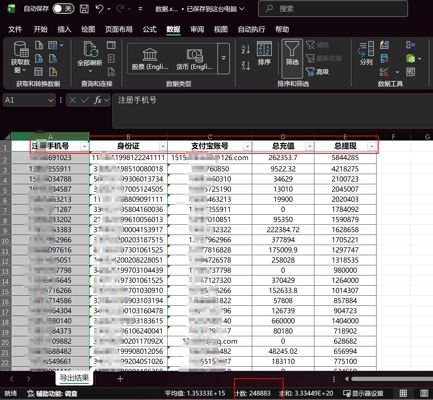Click the Flash Fill icon
The width and height of the screenshot is (433, 400).
[x=384, y=45]
